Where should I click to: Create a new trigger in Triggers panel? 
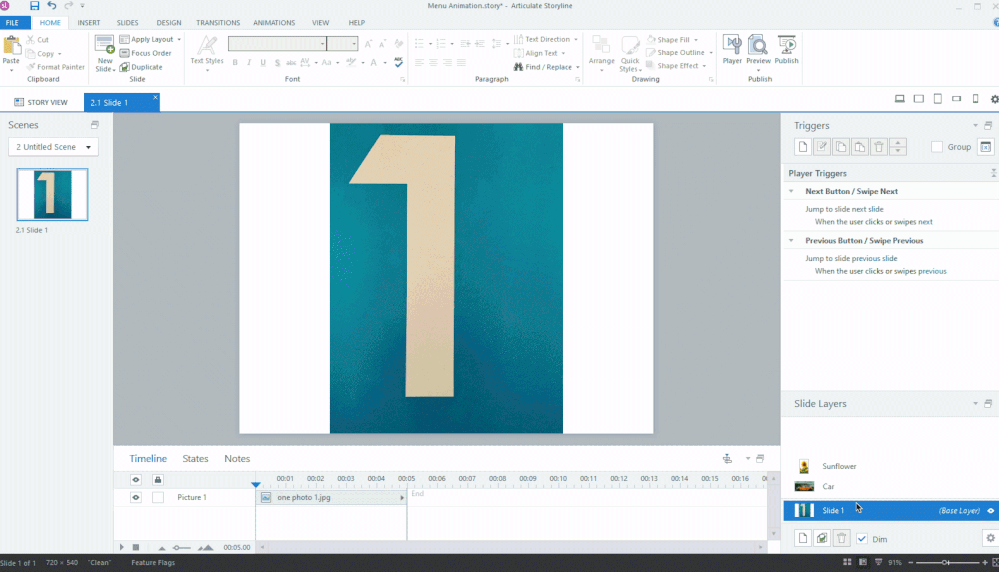point(802,147)
